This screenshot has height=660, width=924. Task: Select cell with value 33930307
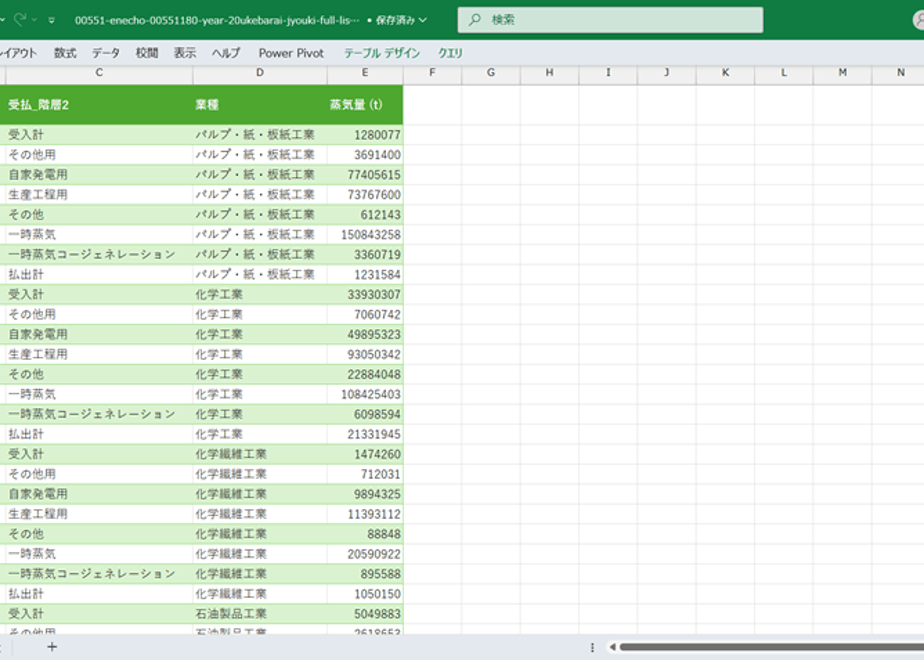click(365, 295)
